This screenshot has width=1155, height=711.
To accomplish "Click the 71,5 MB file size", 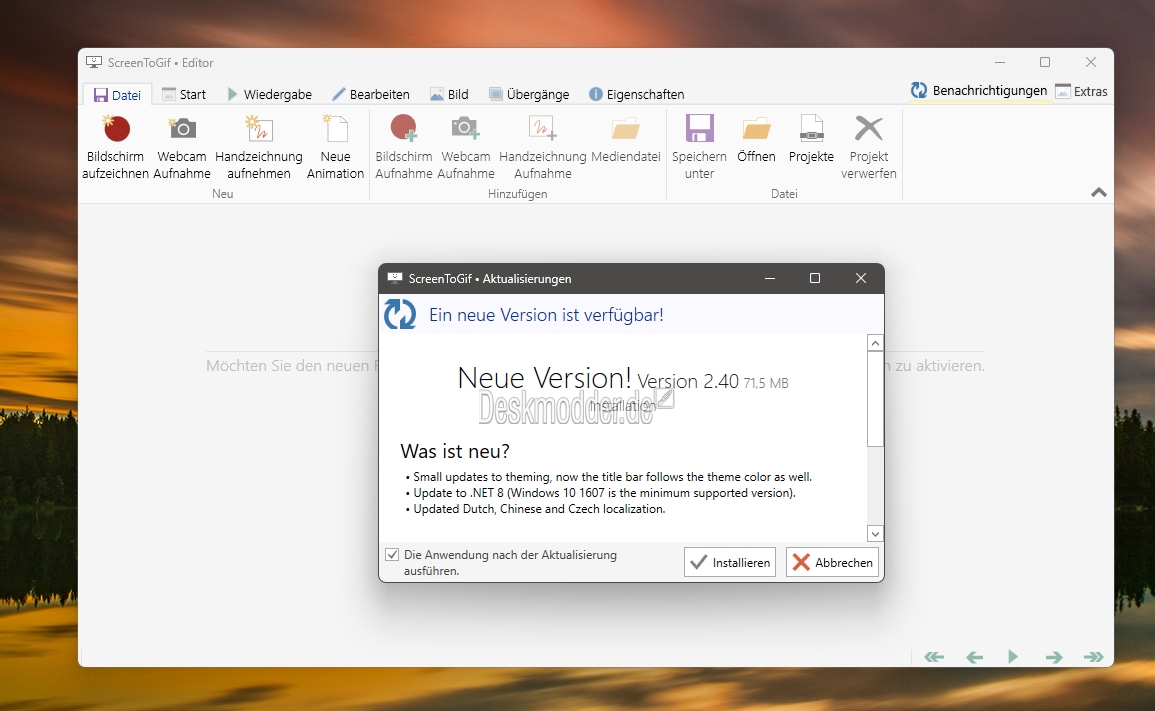I will [x=766, y=383].
